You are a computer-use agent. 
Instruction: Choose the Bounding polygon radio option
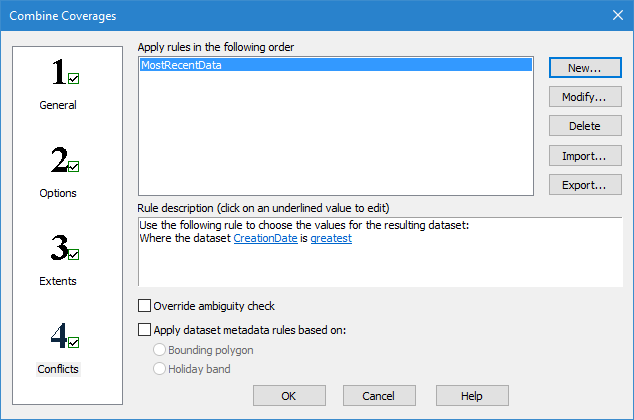(x=159, y=350)
